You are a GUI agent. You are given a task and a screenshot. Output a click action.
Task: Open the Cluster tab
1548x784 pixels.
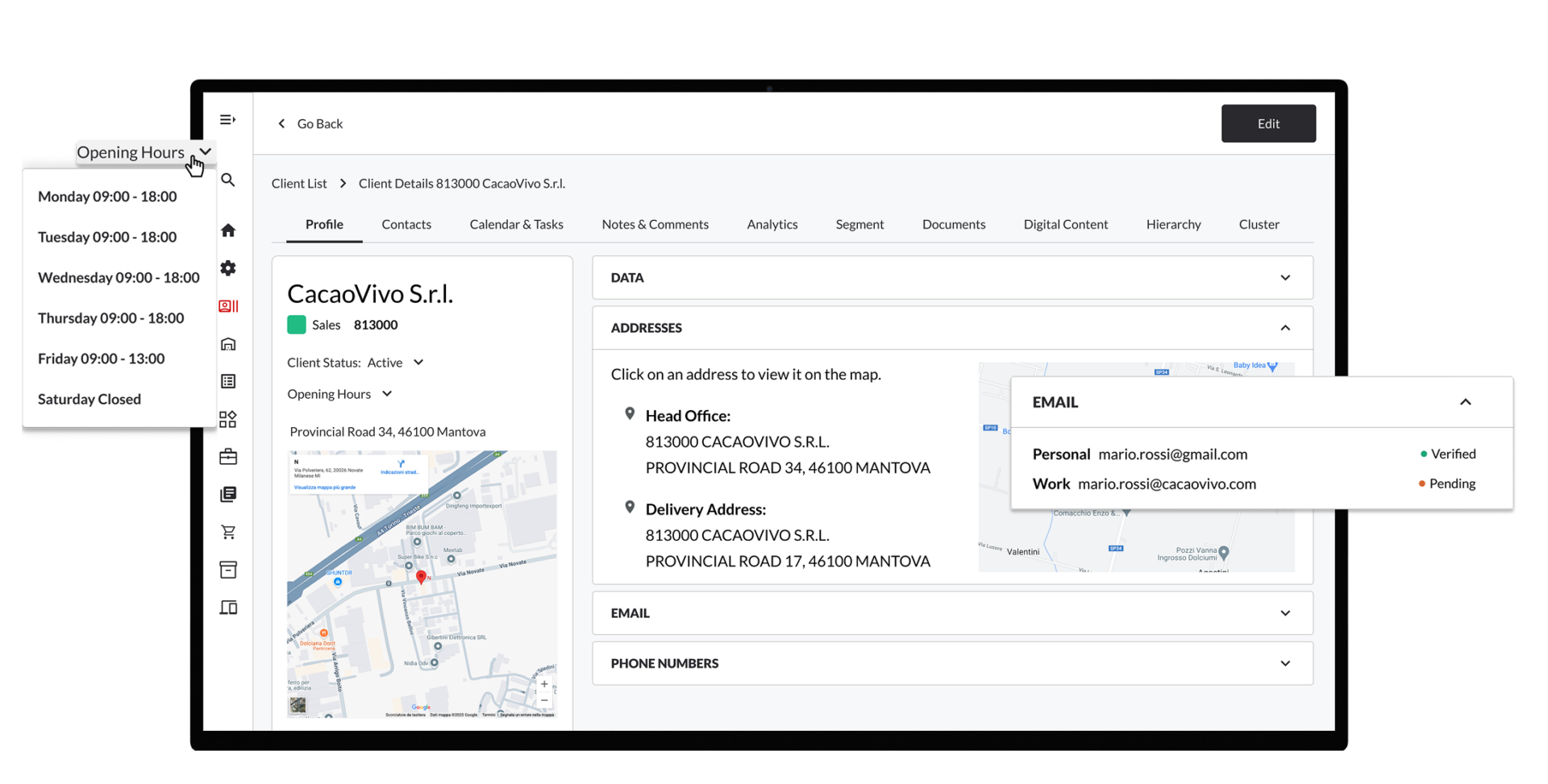coord(1259,225)
